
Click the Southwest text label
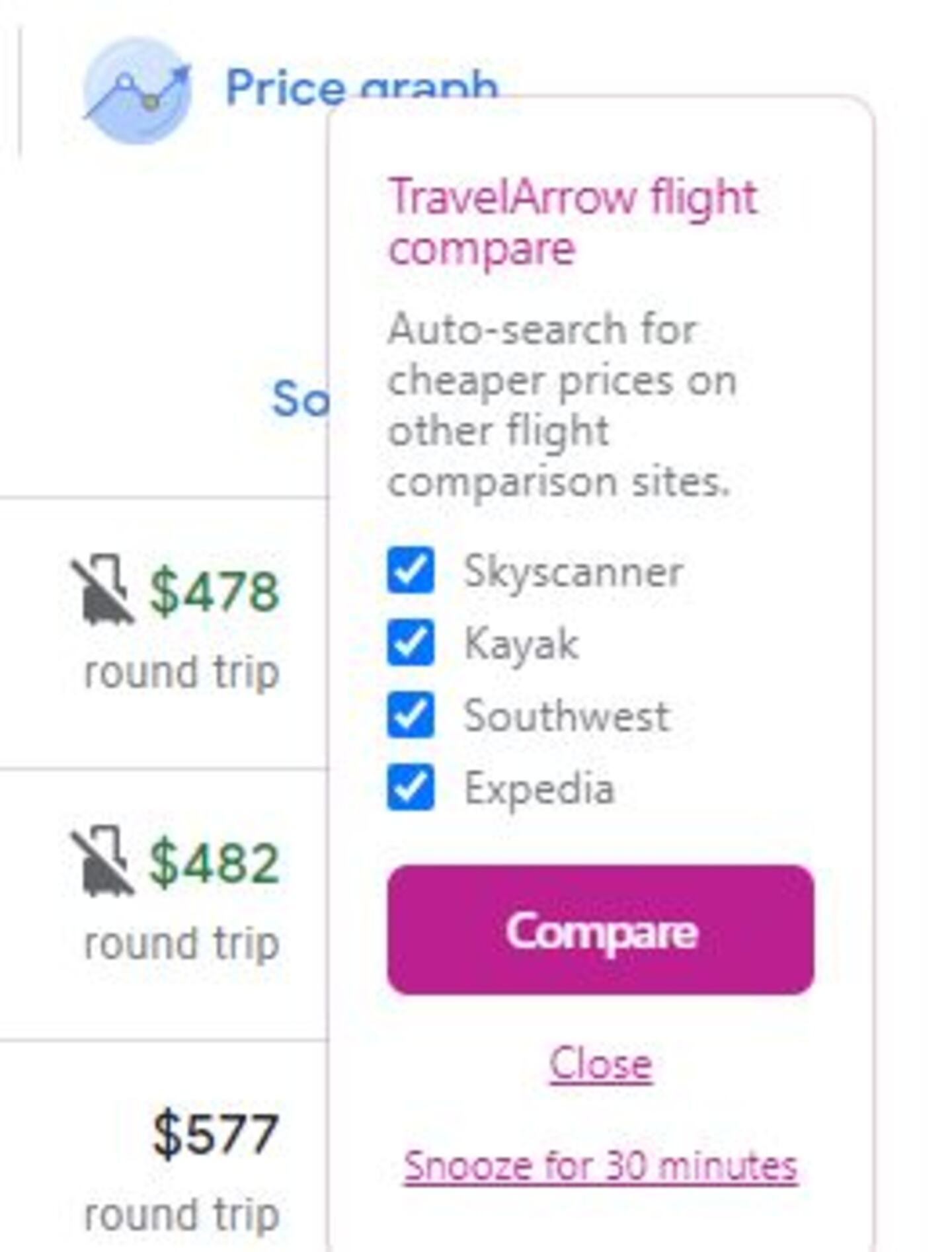tap(567, 716)
